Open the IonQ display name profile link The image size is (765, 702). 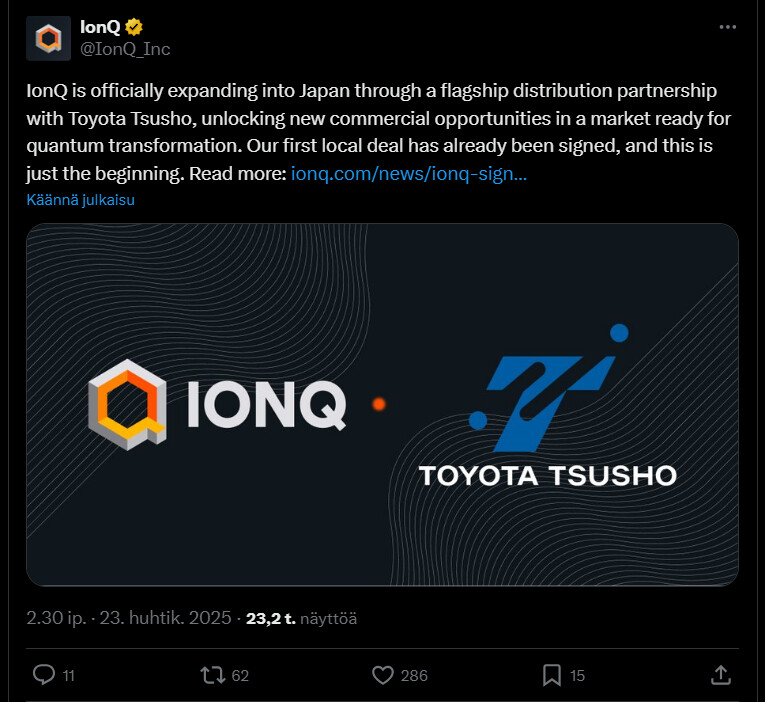[x=100, y=28]
